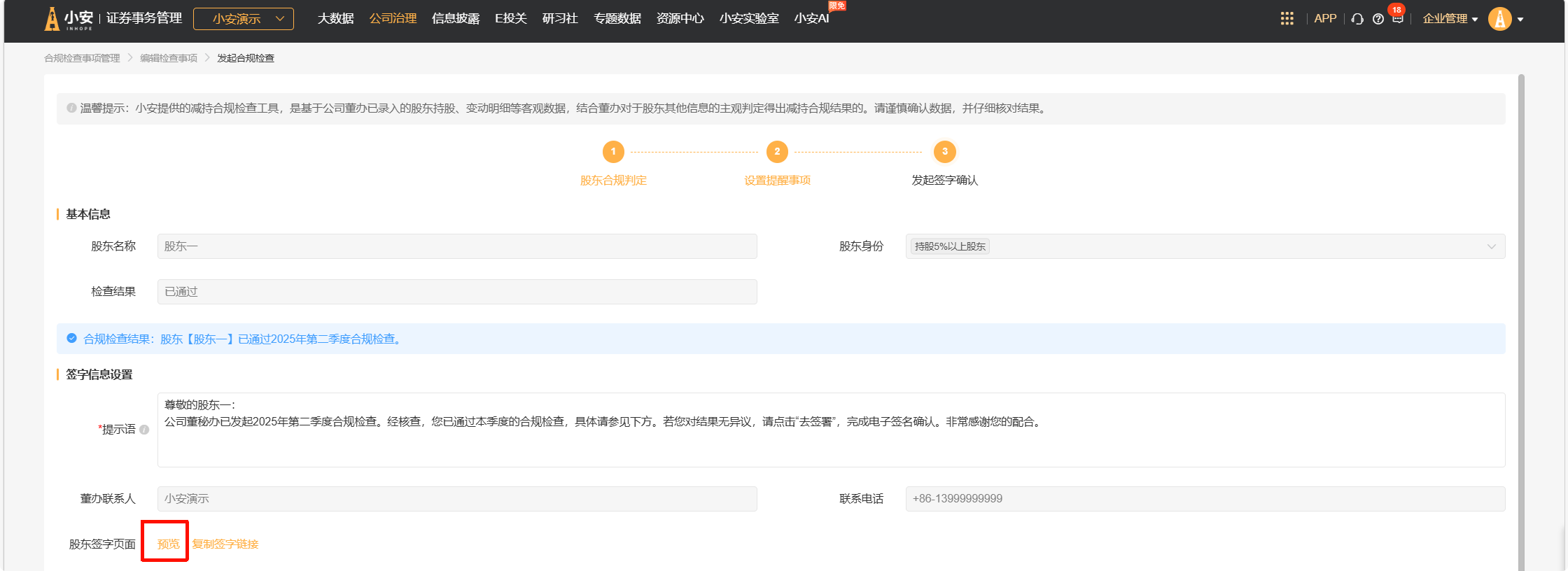
Task: Click step 2 circle 设置提醒事项
Action: 777,152
